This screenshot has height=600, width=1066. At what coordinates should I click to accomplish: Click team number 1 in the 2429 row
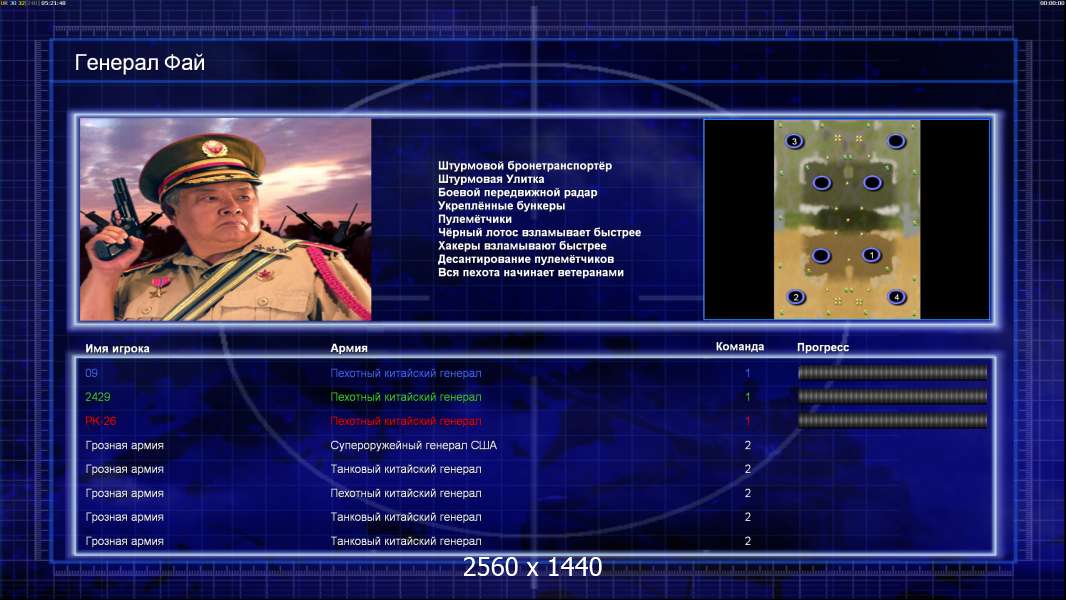pos(747,397)
